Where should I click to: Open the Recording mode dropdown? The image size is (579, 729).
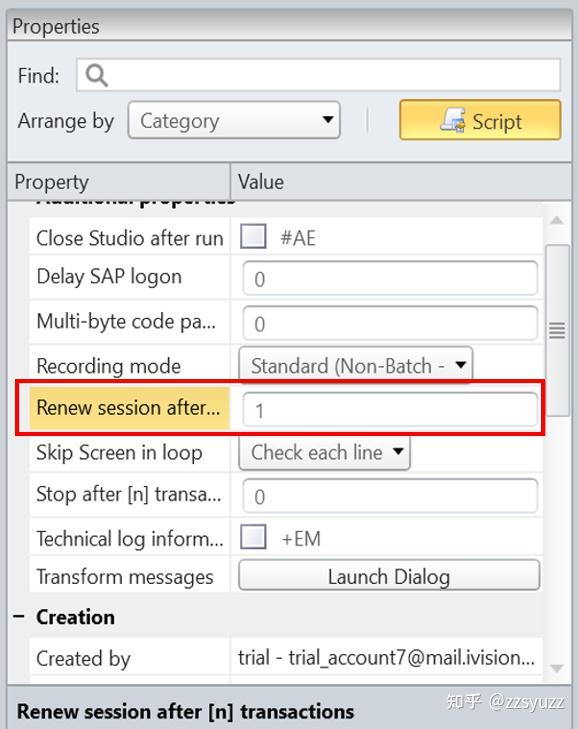tap(356, 365)
